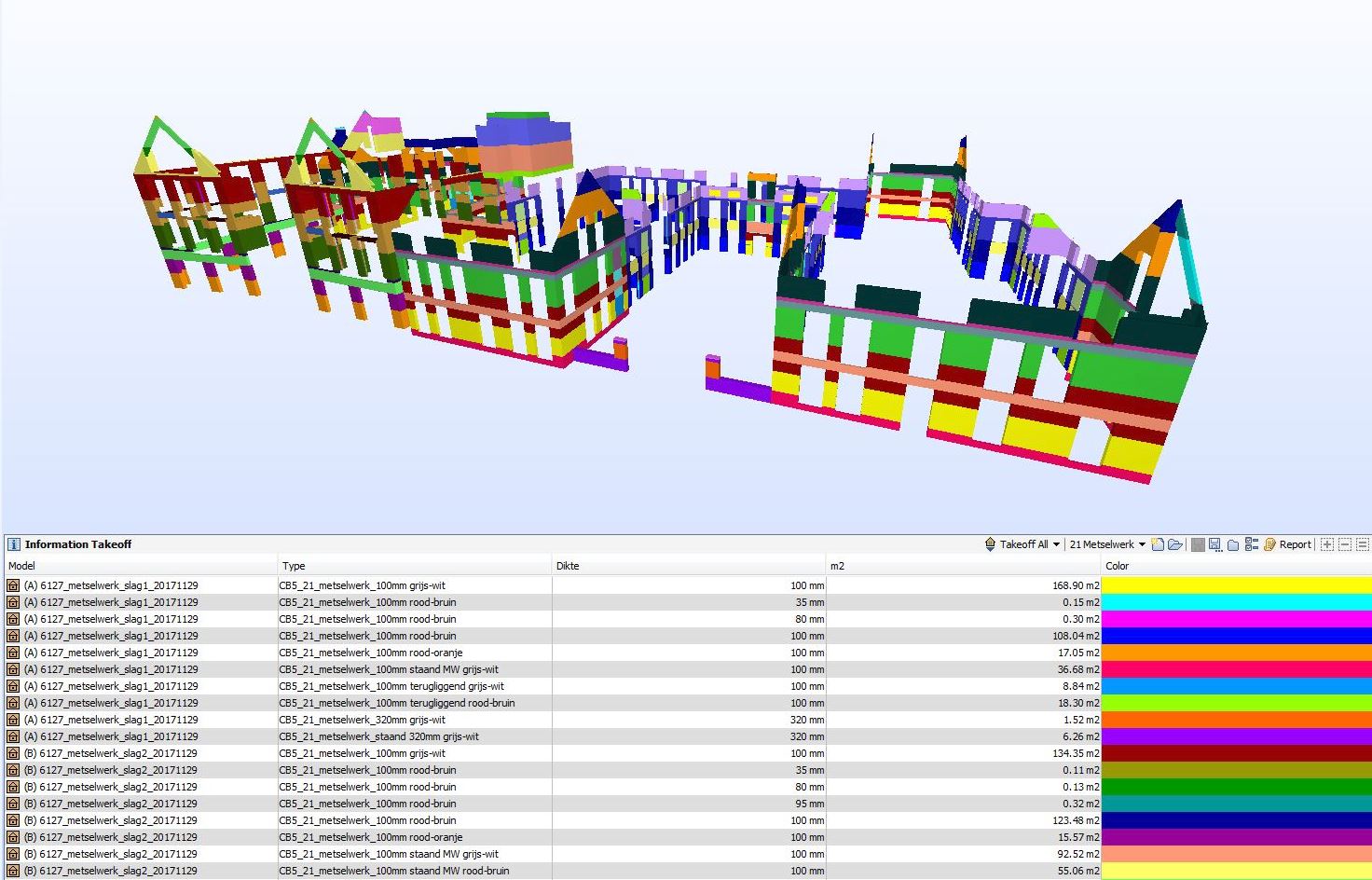
Task: Pick the salmon swatch for 92.52 m2
Action: tap(1237, 854)
